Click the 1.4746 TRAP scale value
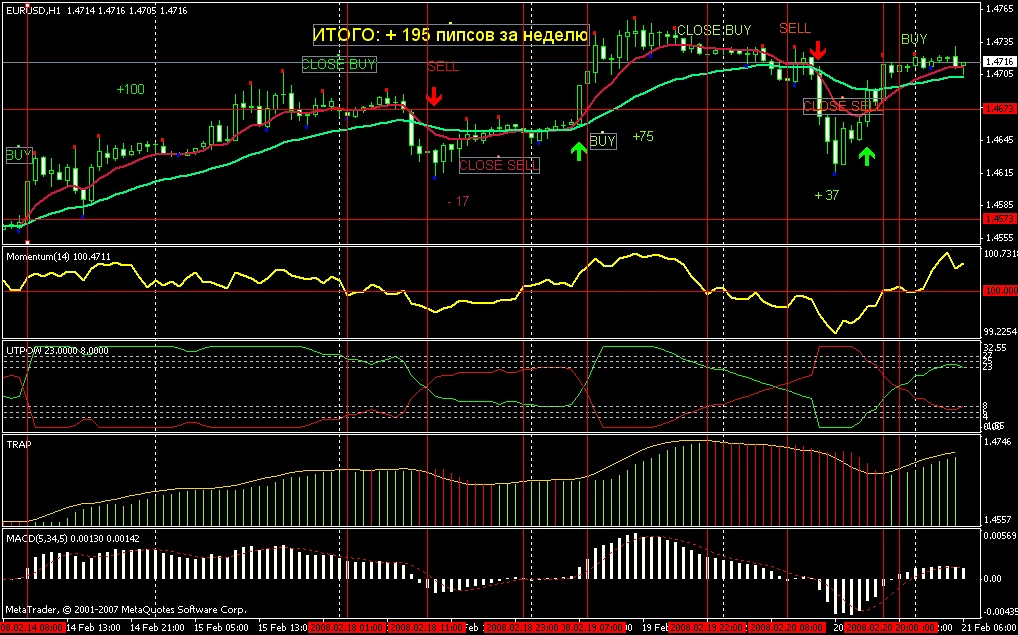Image resolution: width=1018 pixels, height=635 pixels. tap(999, 442)
